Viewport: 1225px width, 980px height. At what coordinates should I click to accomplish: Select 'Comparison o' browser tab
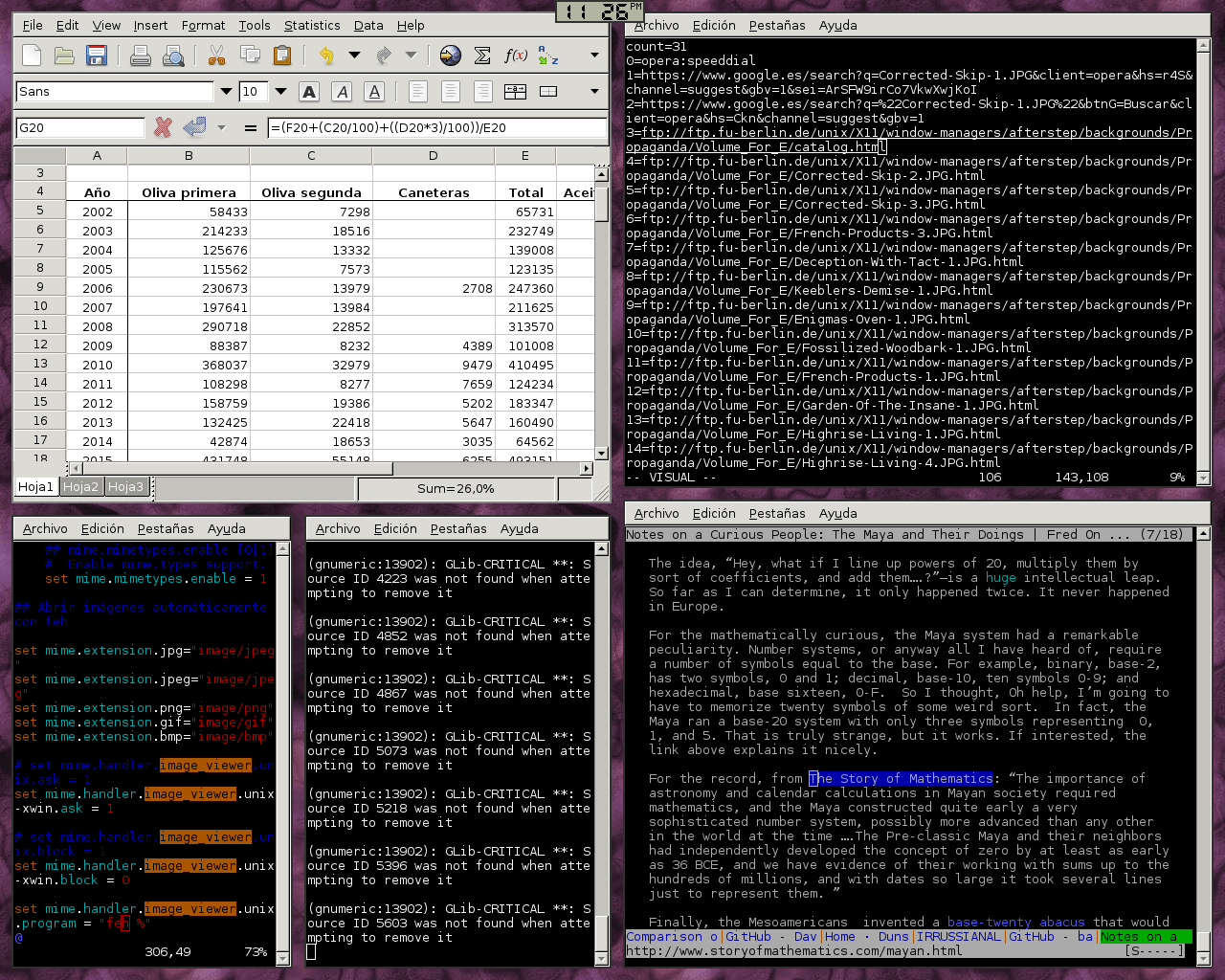(x=672, y=937)
